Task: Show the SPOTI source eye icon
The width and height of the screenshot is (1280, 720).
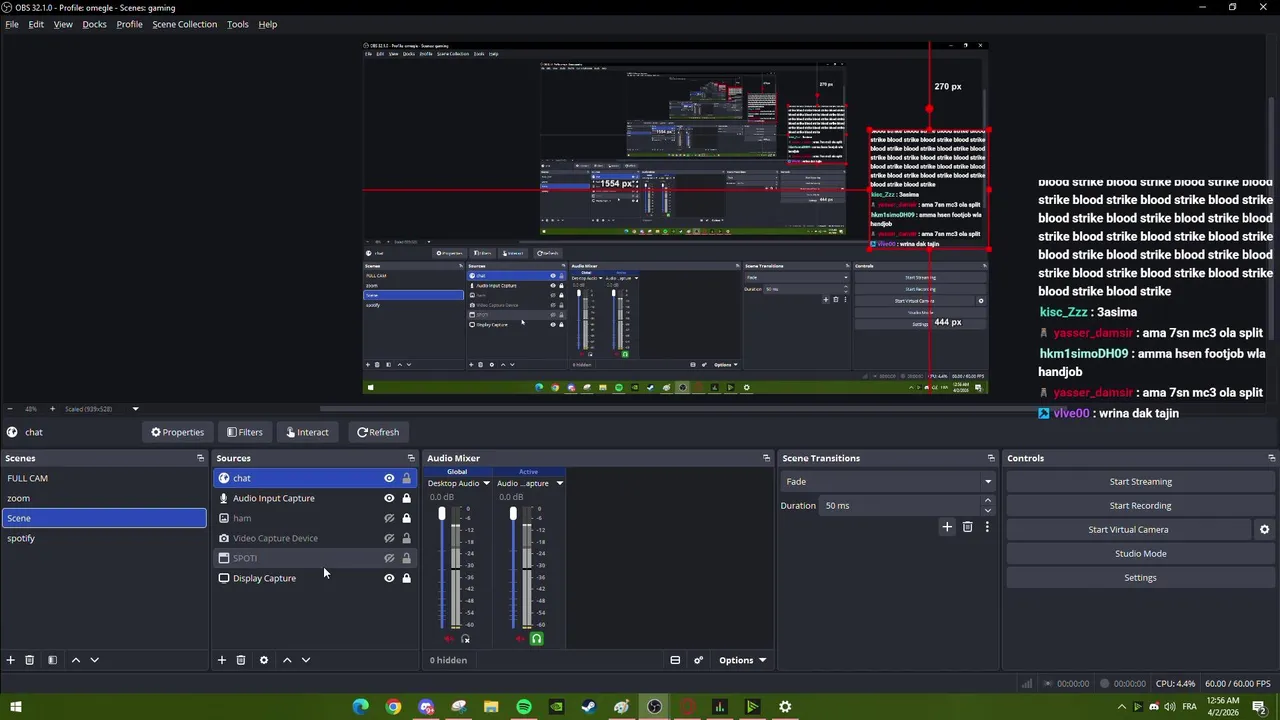Action: tap(389, 558)
